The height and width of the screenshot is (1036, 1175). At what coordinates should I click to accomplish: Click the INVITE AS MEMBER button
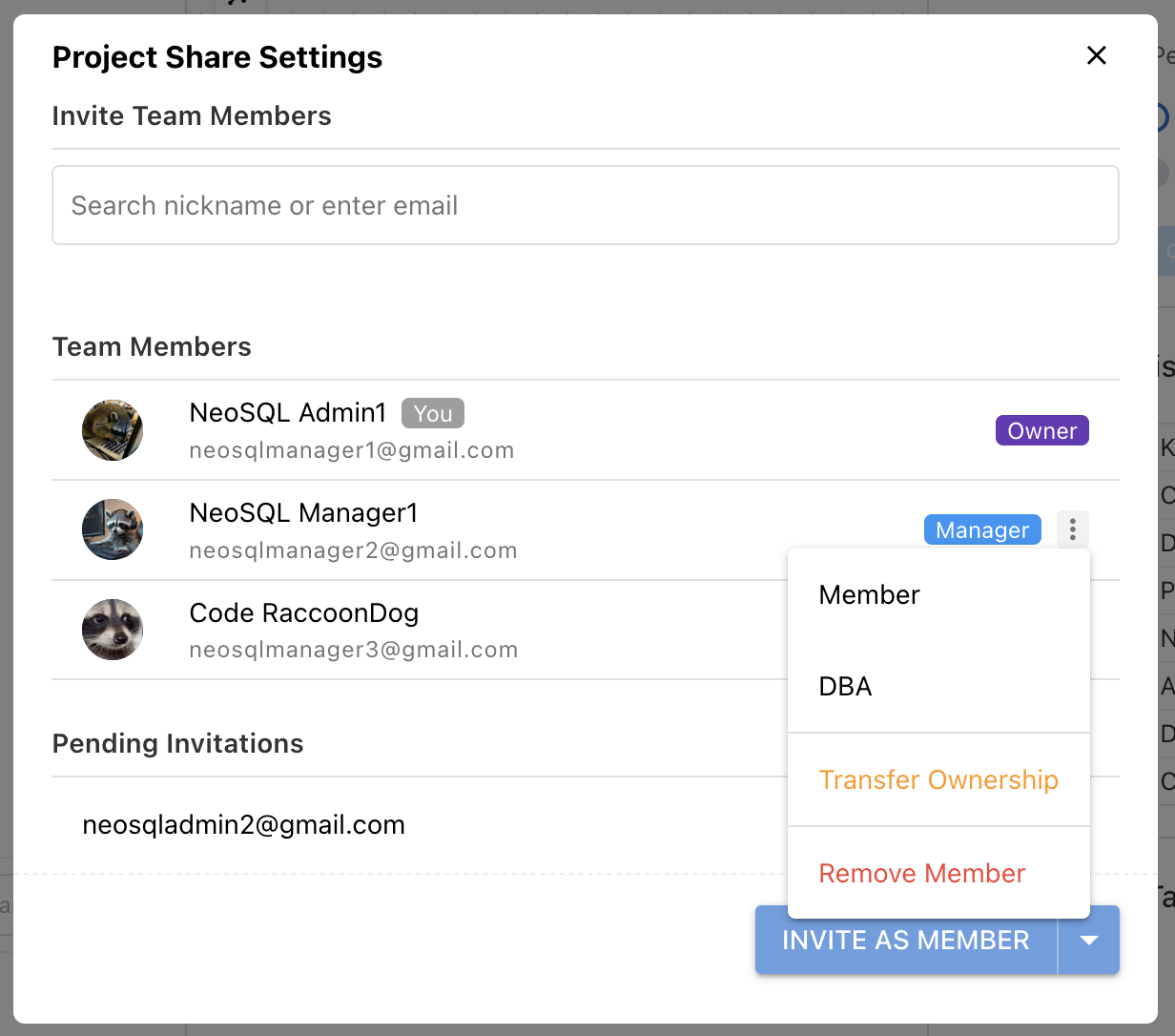[x=906, y=940]
